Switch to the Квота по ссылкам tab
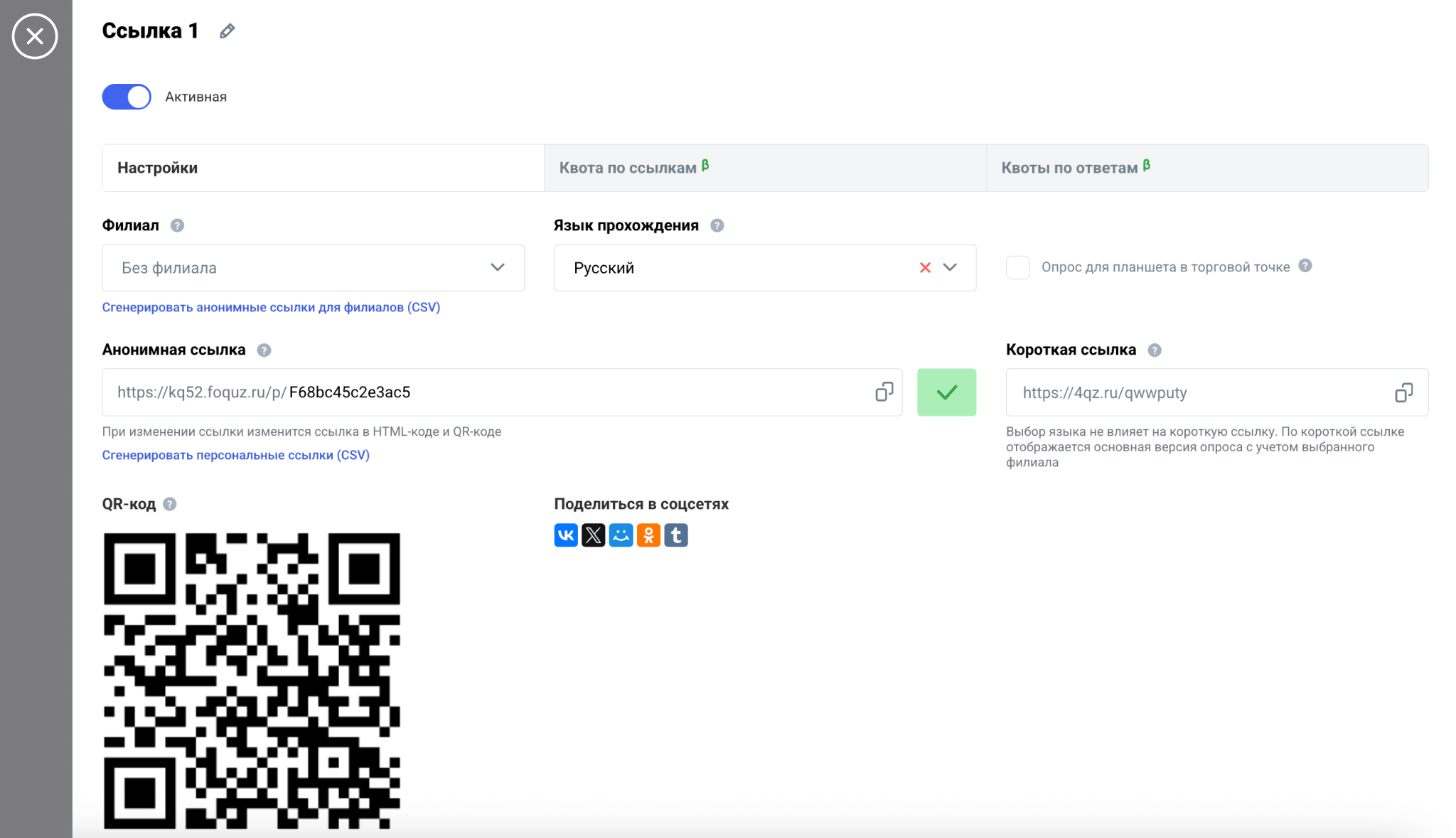 point(764,168)
